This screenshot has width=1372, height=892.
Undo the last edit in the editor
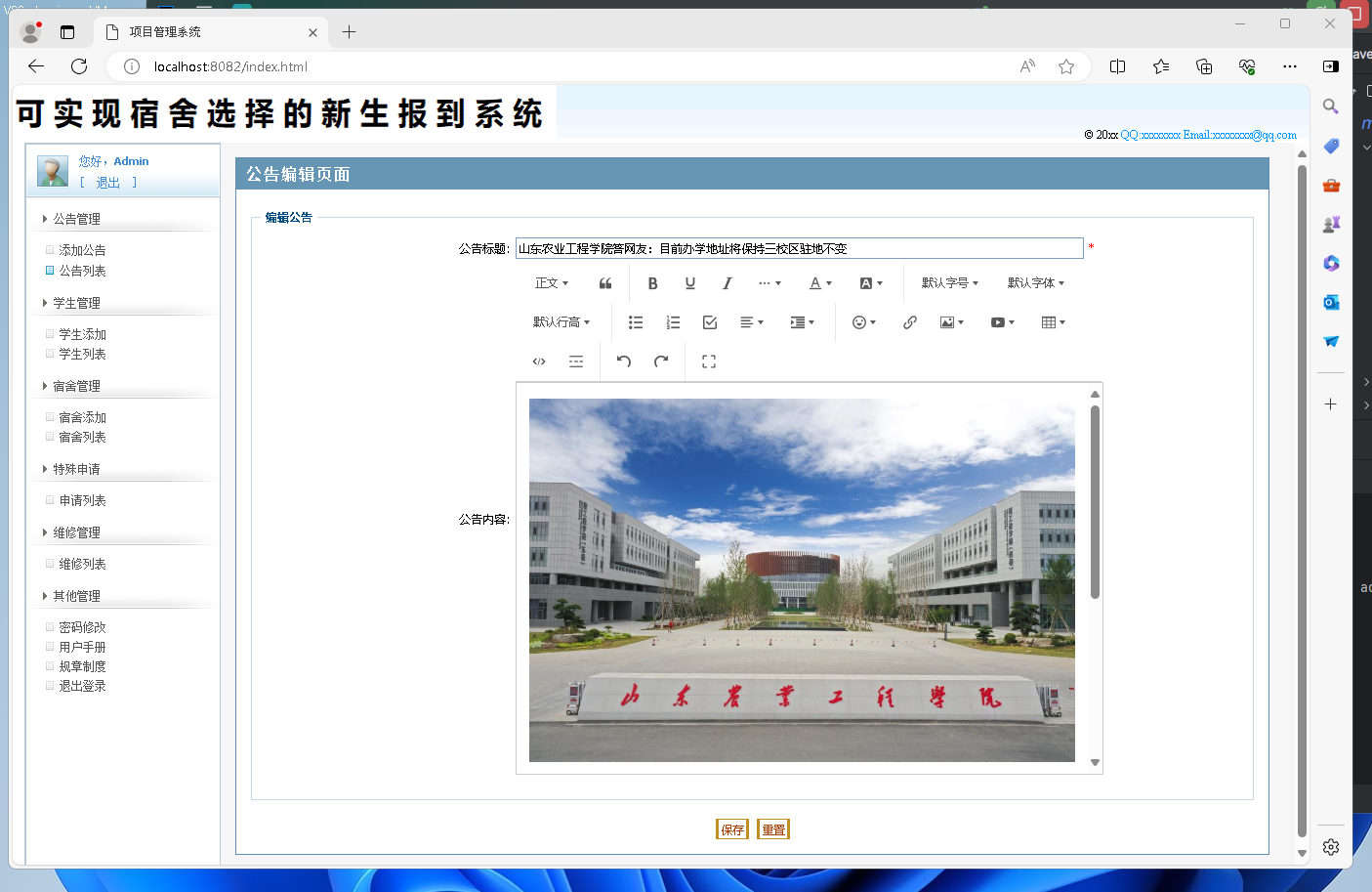click(x=623, y=361)
